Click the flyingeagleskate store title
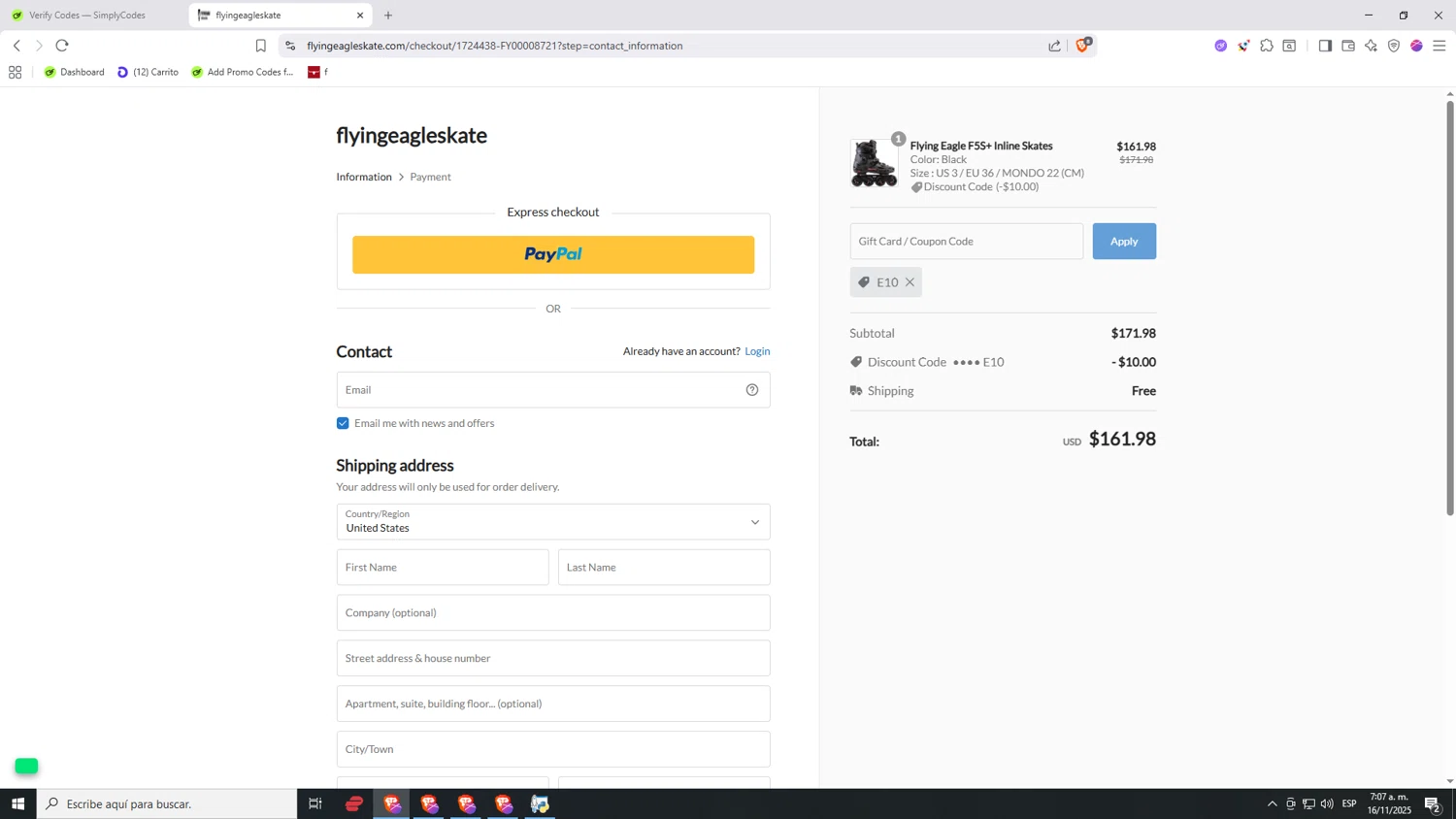The image size is (1456, 819). (412, 135)
